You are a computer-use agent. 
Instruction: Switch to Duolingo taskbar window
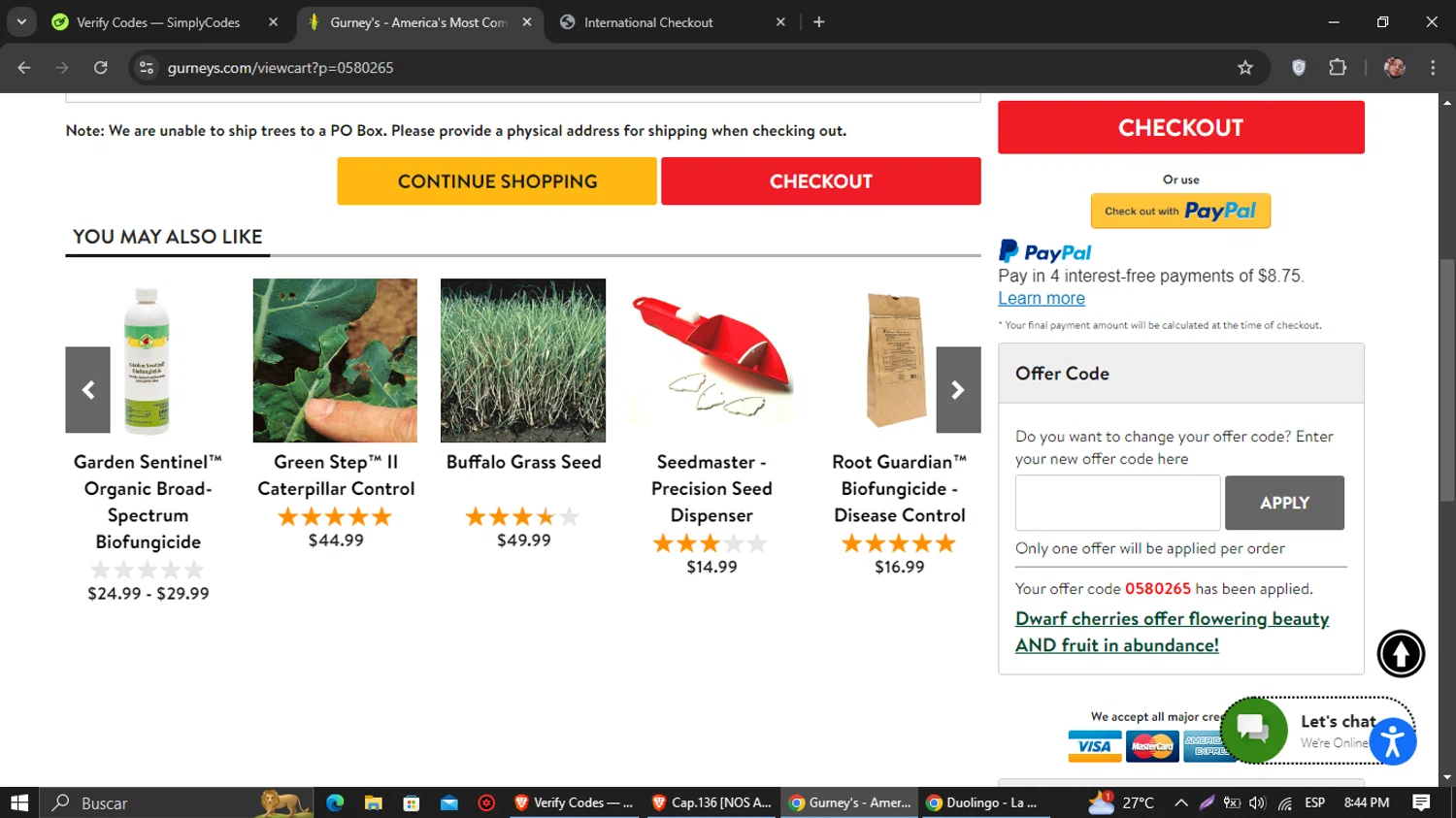(986, 802)
